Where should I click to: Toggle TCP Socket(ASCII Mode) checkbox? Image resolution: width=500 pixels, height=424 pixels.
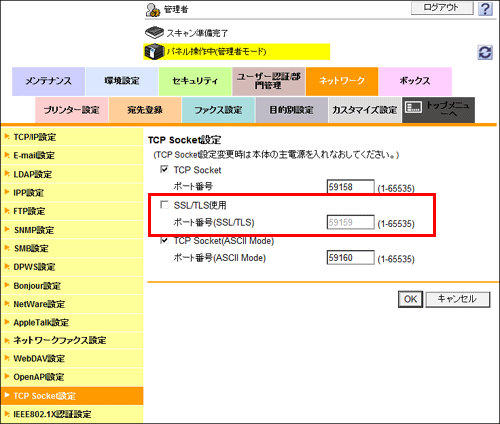tap(164, 240)
